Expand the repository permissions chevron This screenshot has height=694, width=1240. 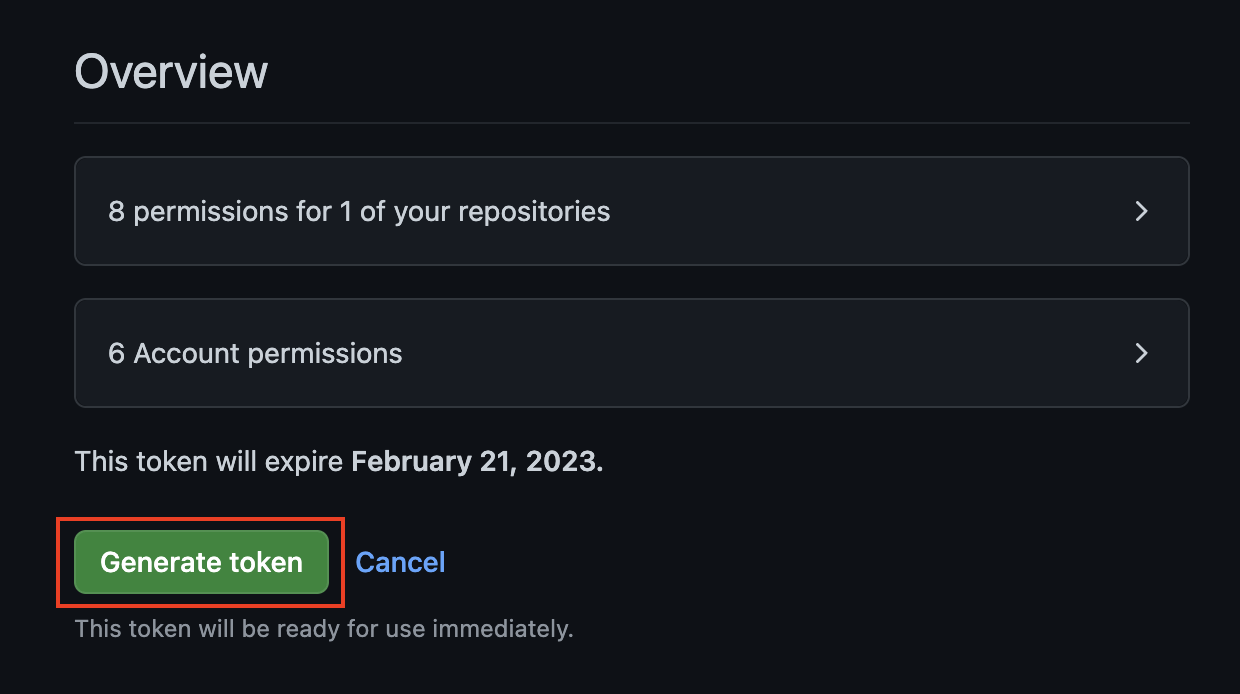click(1141, 211)
